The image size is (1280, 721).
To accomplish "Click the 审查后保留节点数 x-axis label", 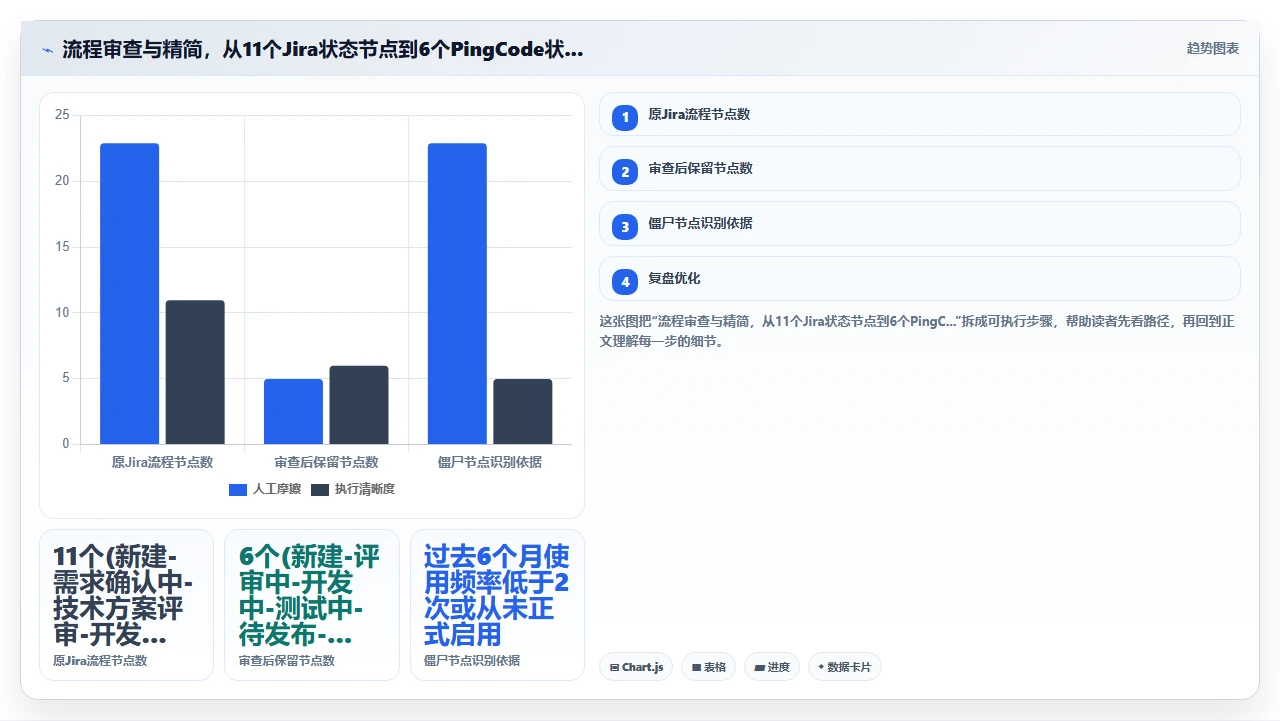I will pos(326,462).
